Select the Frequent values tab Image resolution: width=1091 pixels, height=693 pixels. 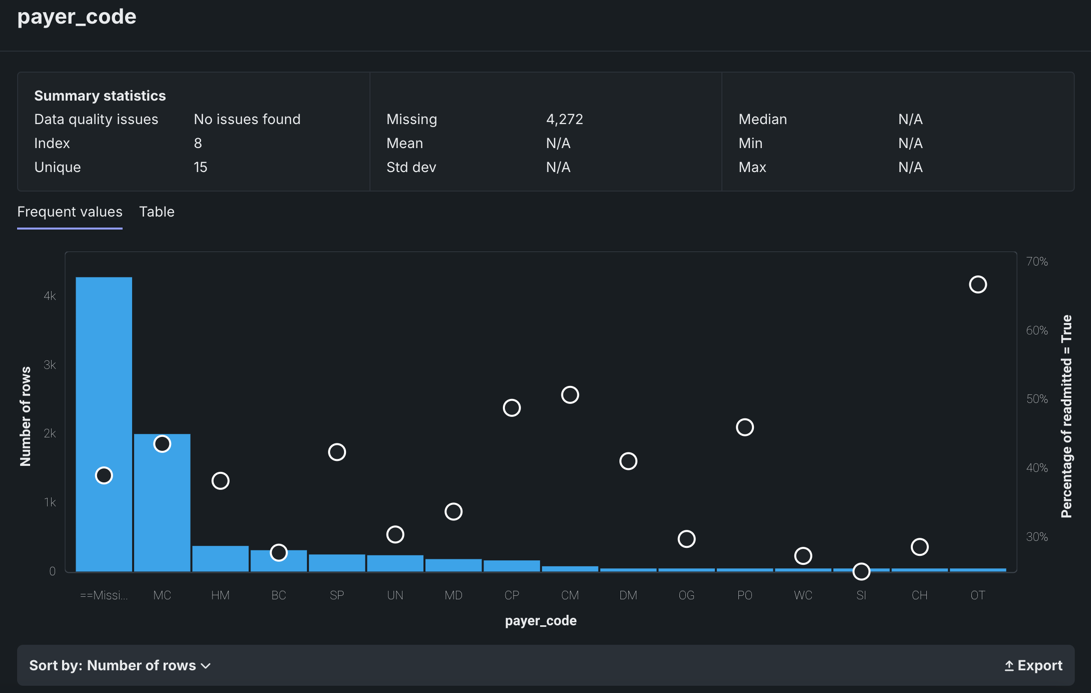pyautogui.click(x=70, y=212)
